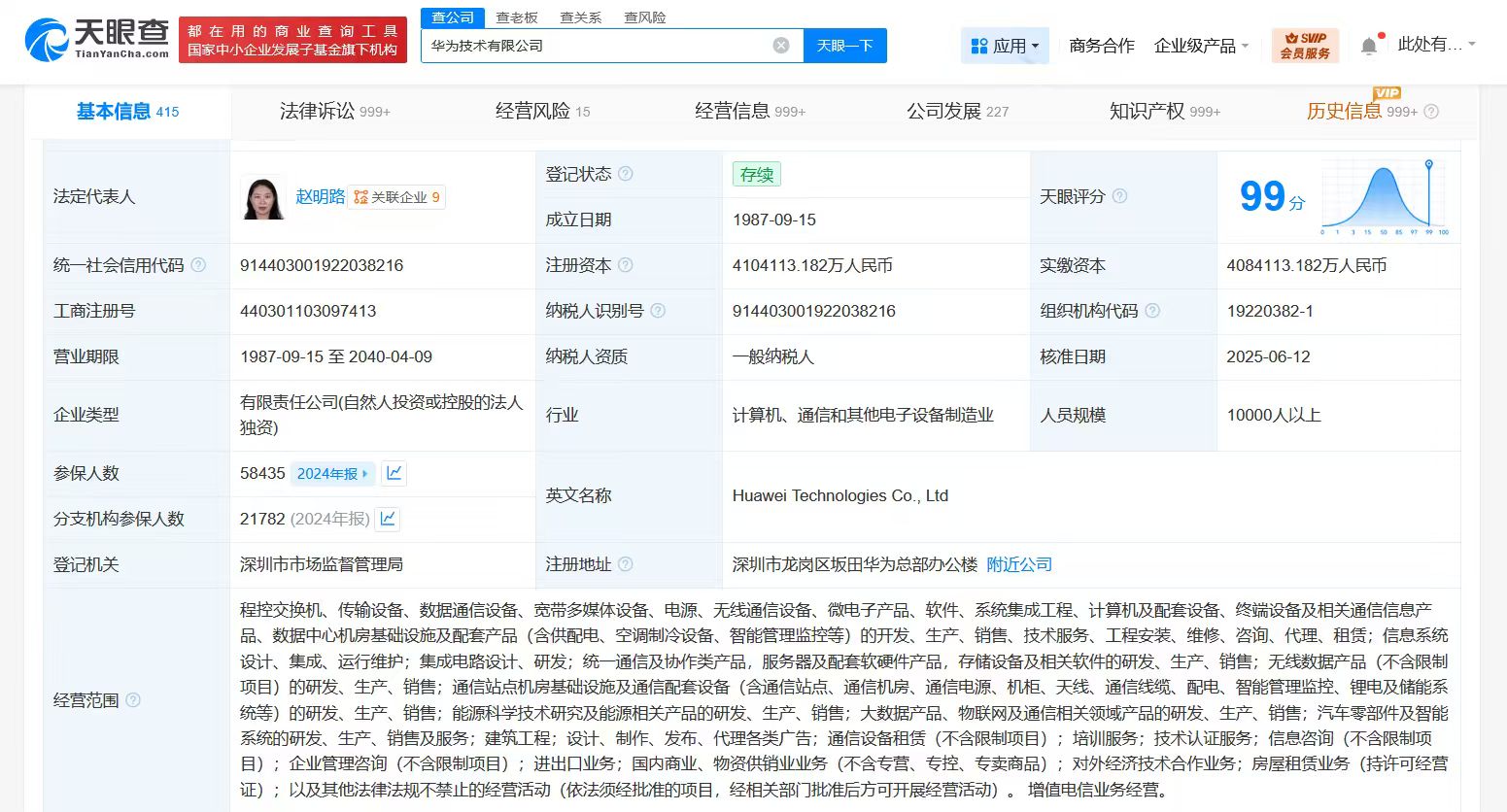Select business registration number 440301103097413
This screenshot has width=1507, height=812.
pos(308,311)
